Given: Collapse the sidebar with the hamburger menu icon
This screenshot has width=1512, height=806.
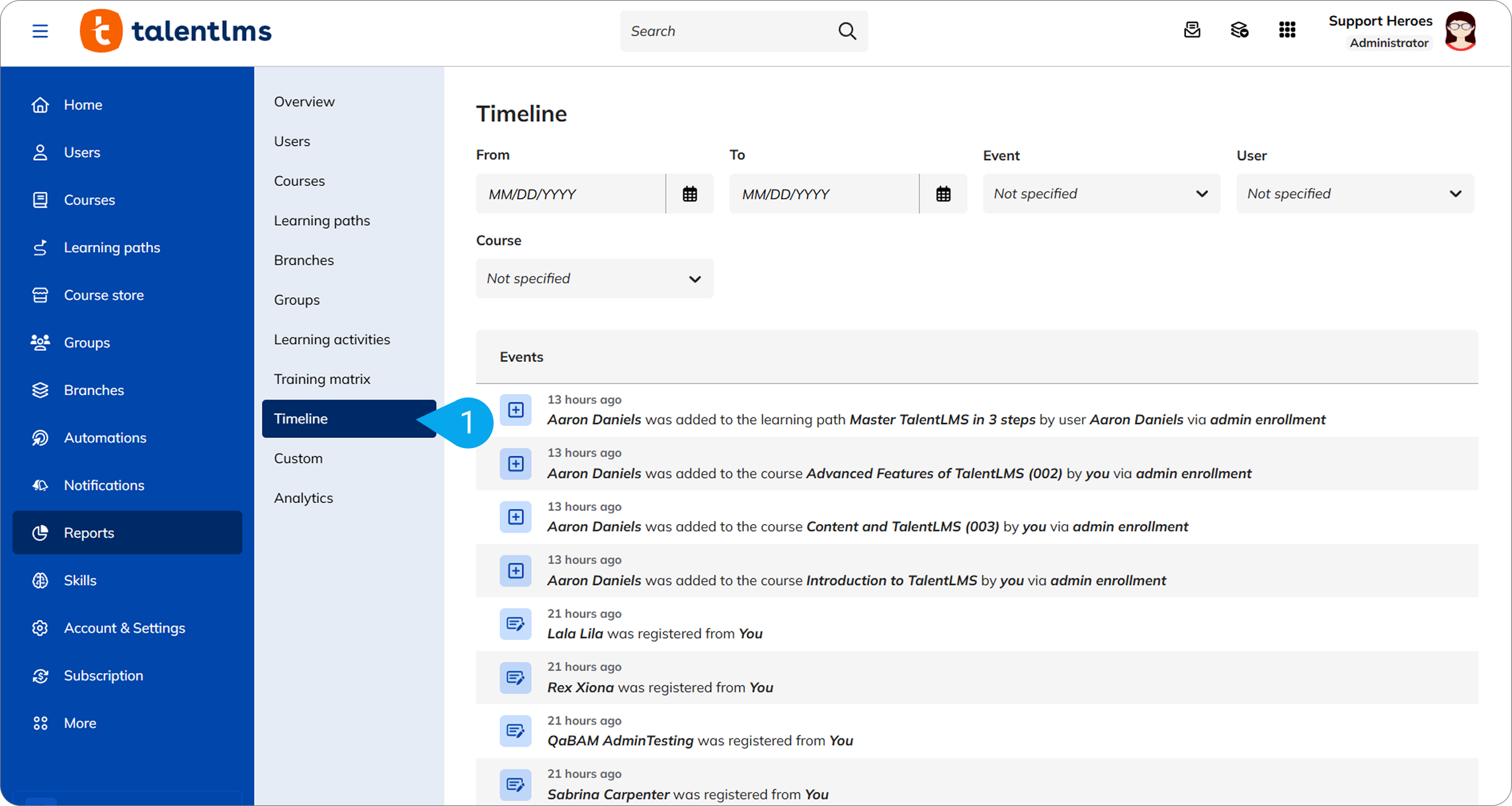Looking at the screenshot, I should pyautogui.click(x=40, y=31).
